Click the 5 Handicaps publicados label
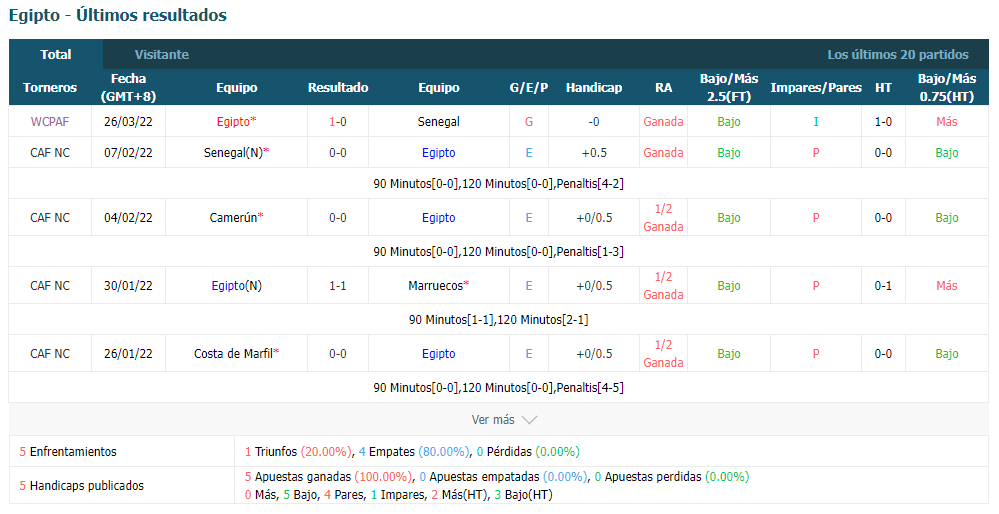This screenshot has height=514, width=999. (81, 485)
